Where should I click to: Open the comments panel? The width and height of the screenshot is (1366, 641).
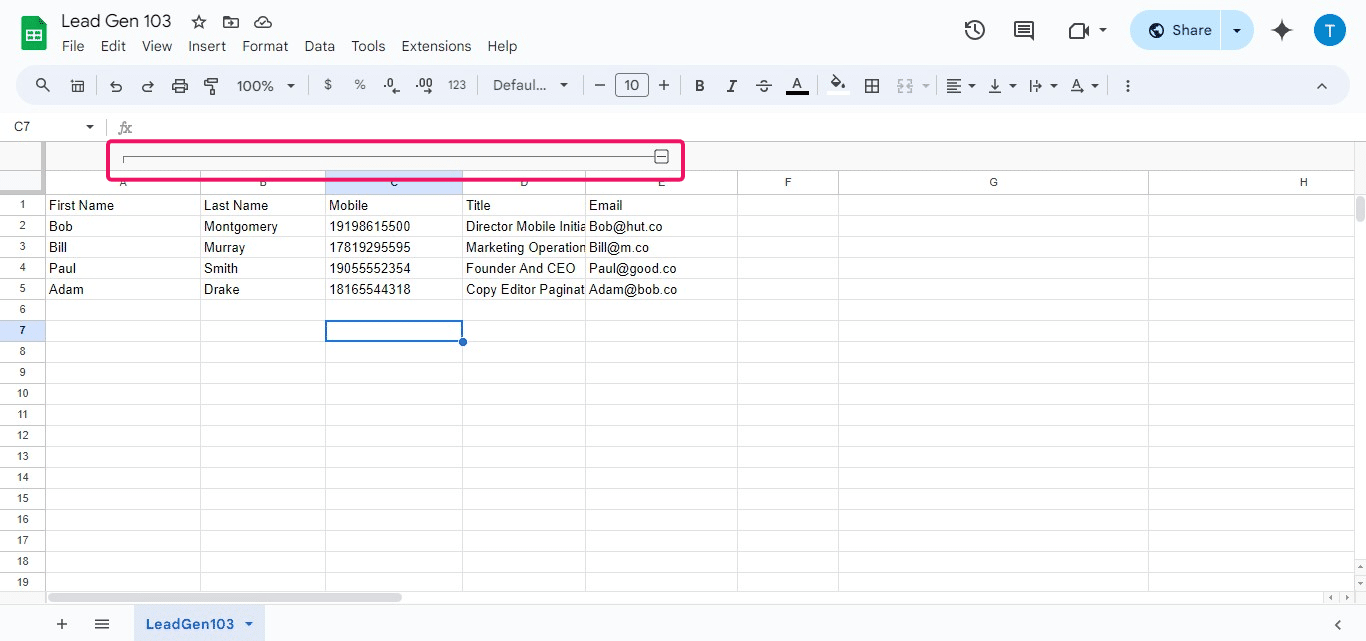point(1023,30)
